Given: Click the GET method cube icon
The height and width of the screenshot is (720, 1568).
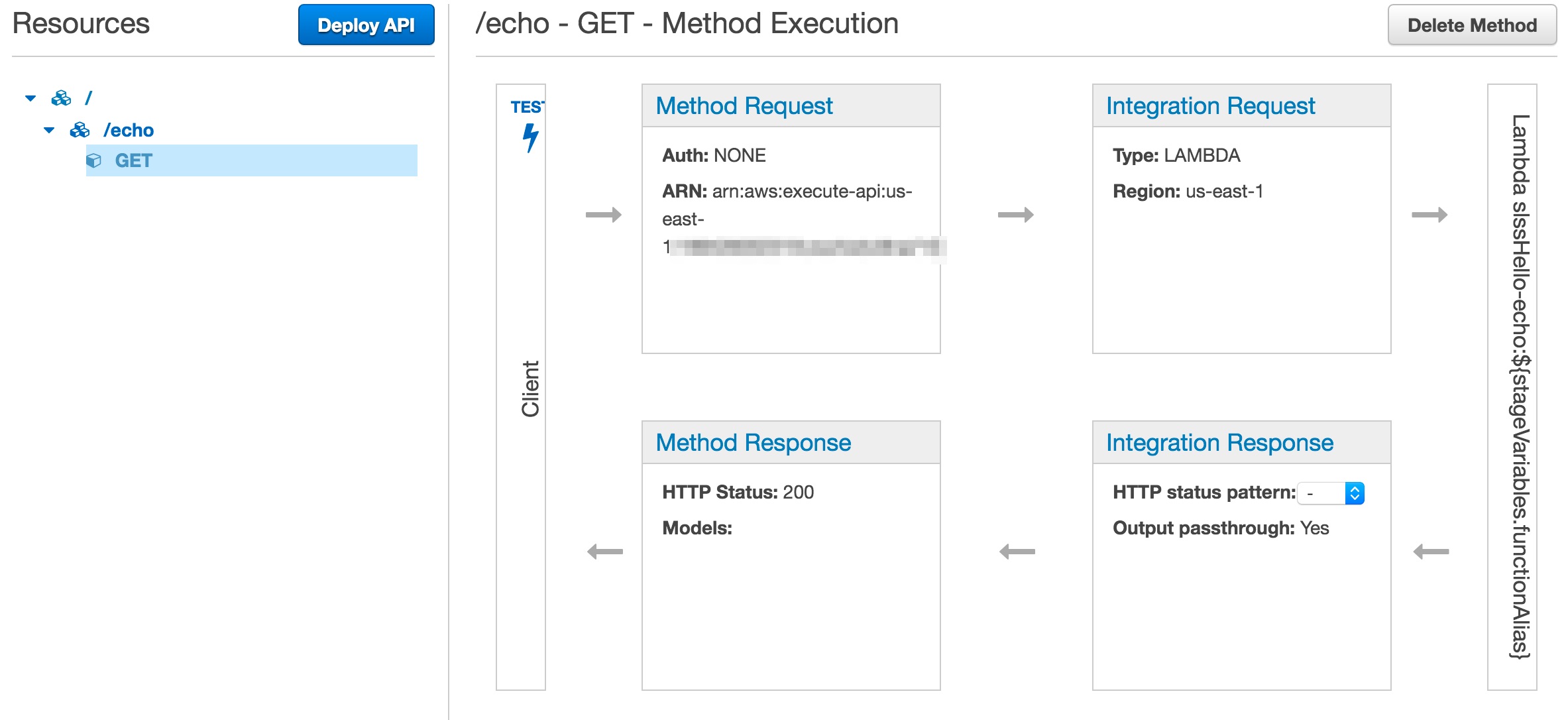Looking at the screenshot, I should (x=94, y=160).
